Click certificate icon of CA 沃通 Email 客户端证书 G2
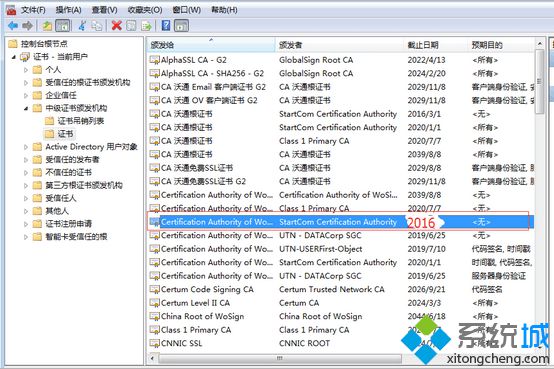The image size is (554, 369). click(x=154, y=87)
